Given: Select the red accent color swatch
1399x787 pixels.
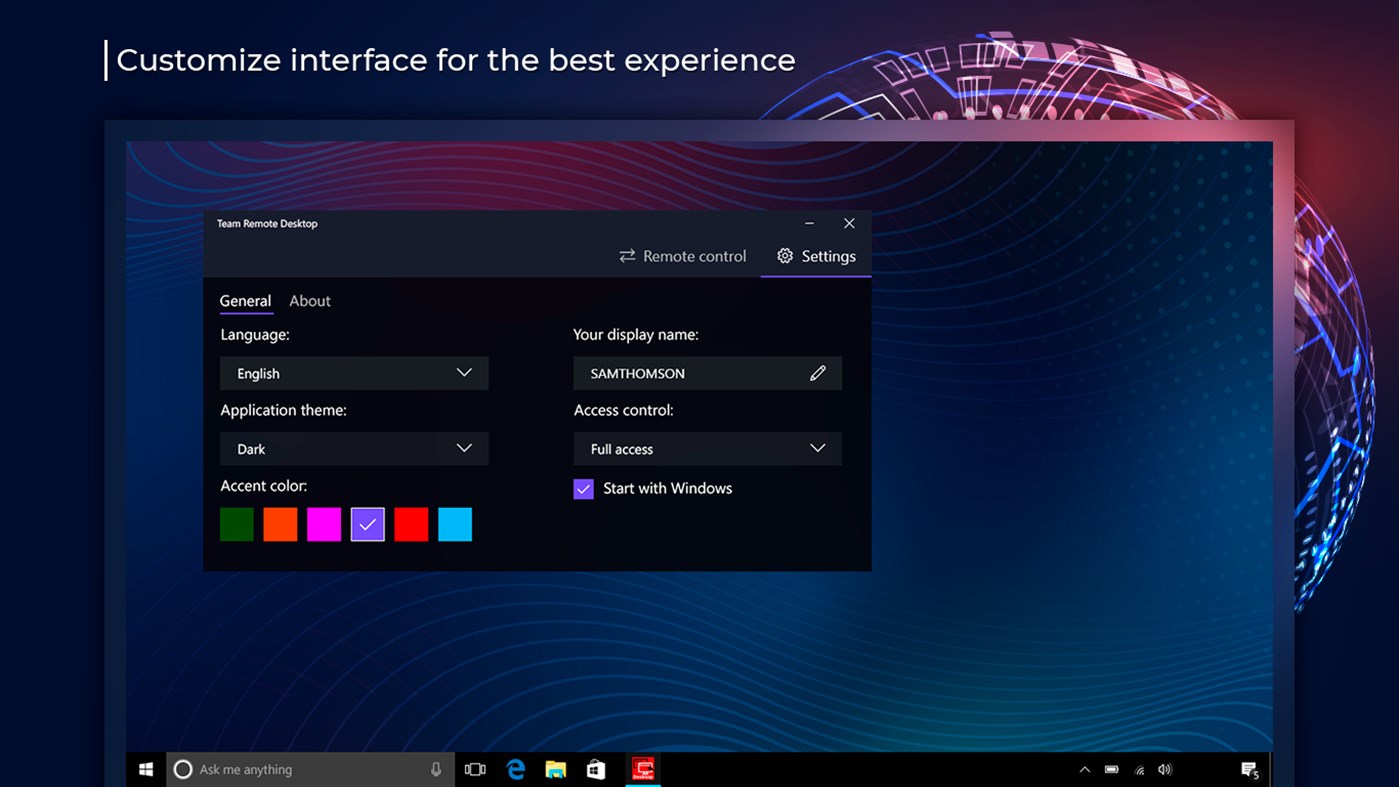Looking at the screenshot, I should pos(411,523).
